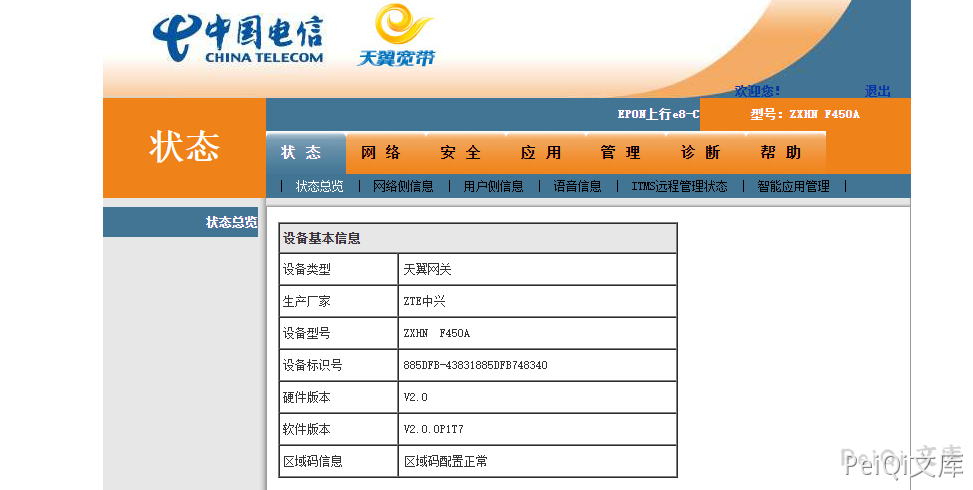Click the 退出 logout link
The width and height of the screenshot is (973, 490).
(877, 91)
